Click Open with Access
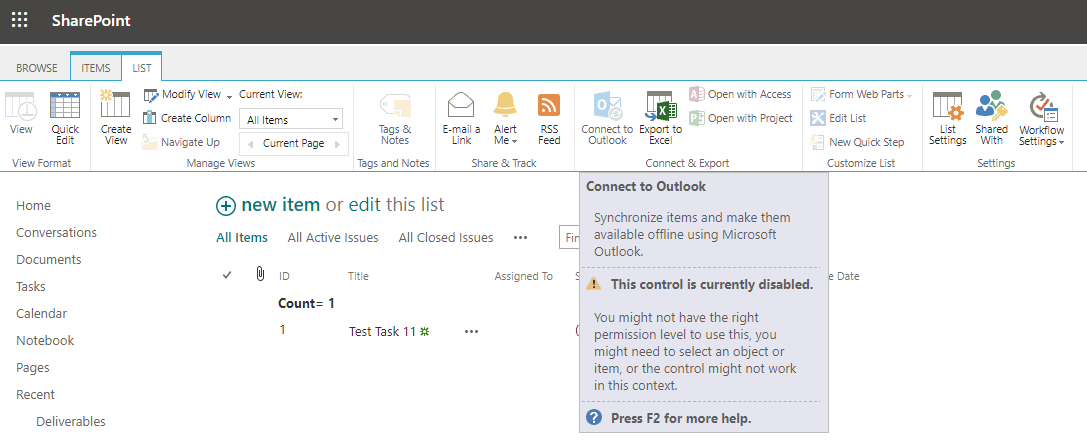This screenshot has height=442, width=1087. [740, 94]
